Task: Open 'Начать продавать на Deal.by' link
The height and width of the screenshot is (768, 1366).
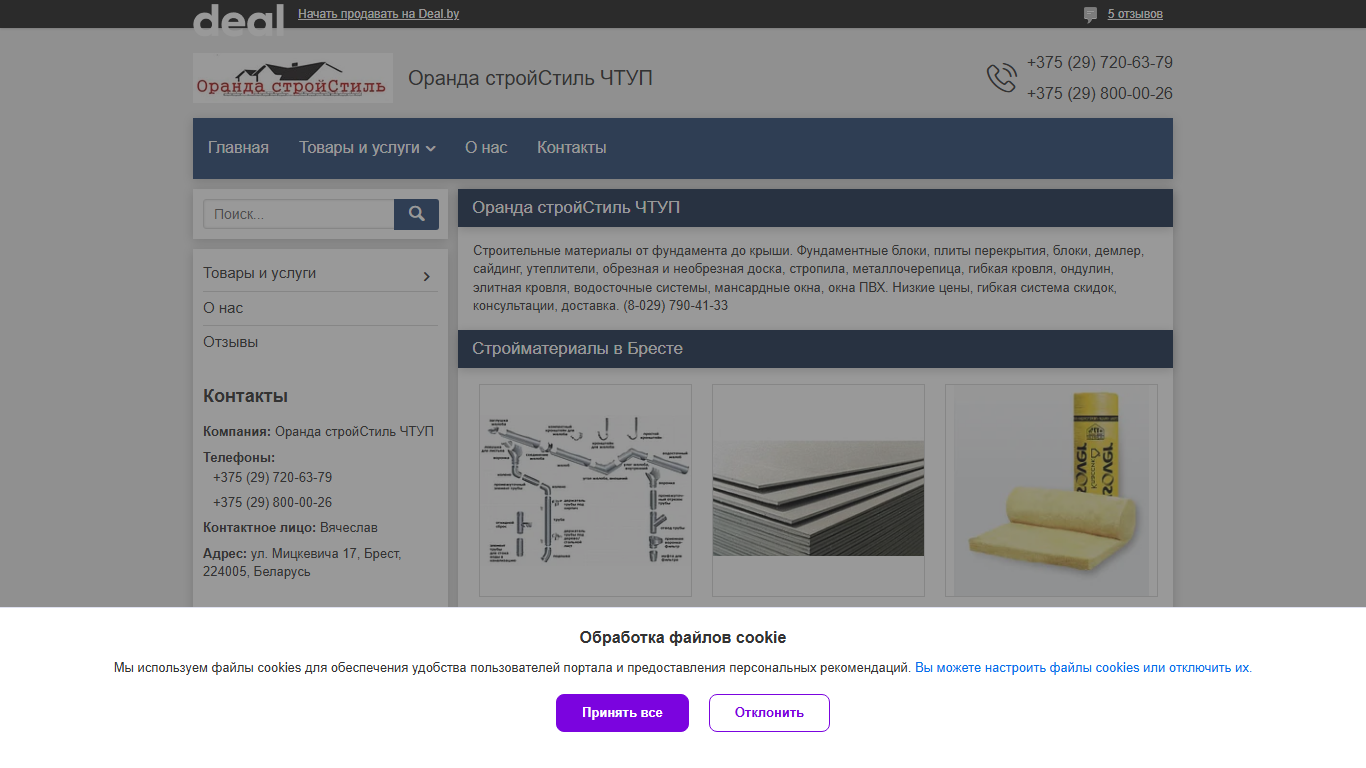Action: pyautogui.click(x=378, y=14)
